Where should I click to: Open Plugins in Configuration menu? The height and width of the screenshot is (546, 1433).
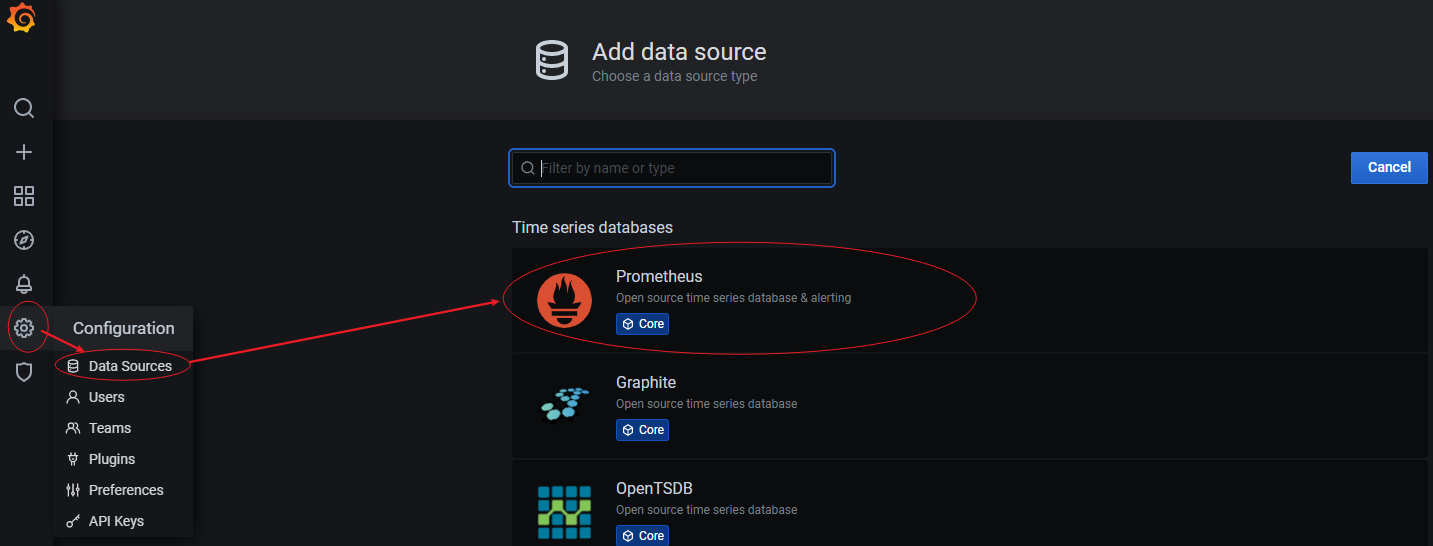112,459
